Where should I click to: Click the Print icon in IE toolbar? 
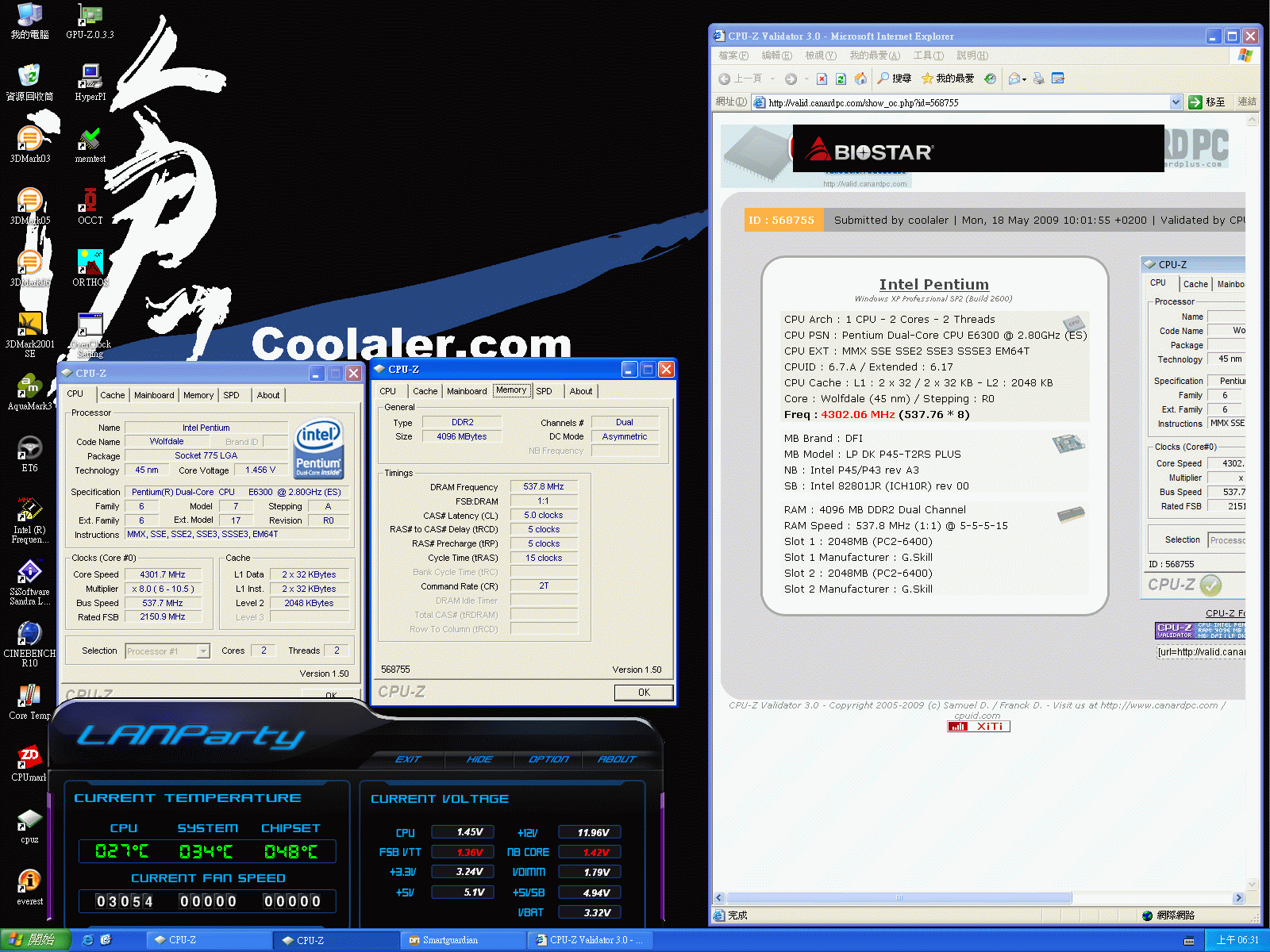(1038, 79)
